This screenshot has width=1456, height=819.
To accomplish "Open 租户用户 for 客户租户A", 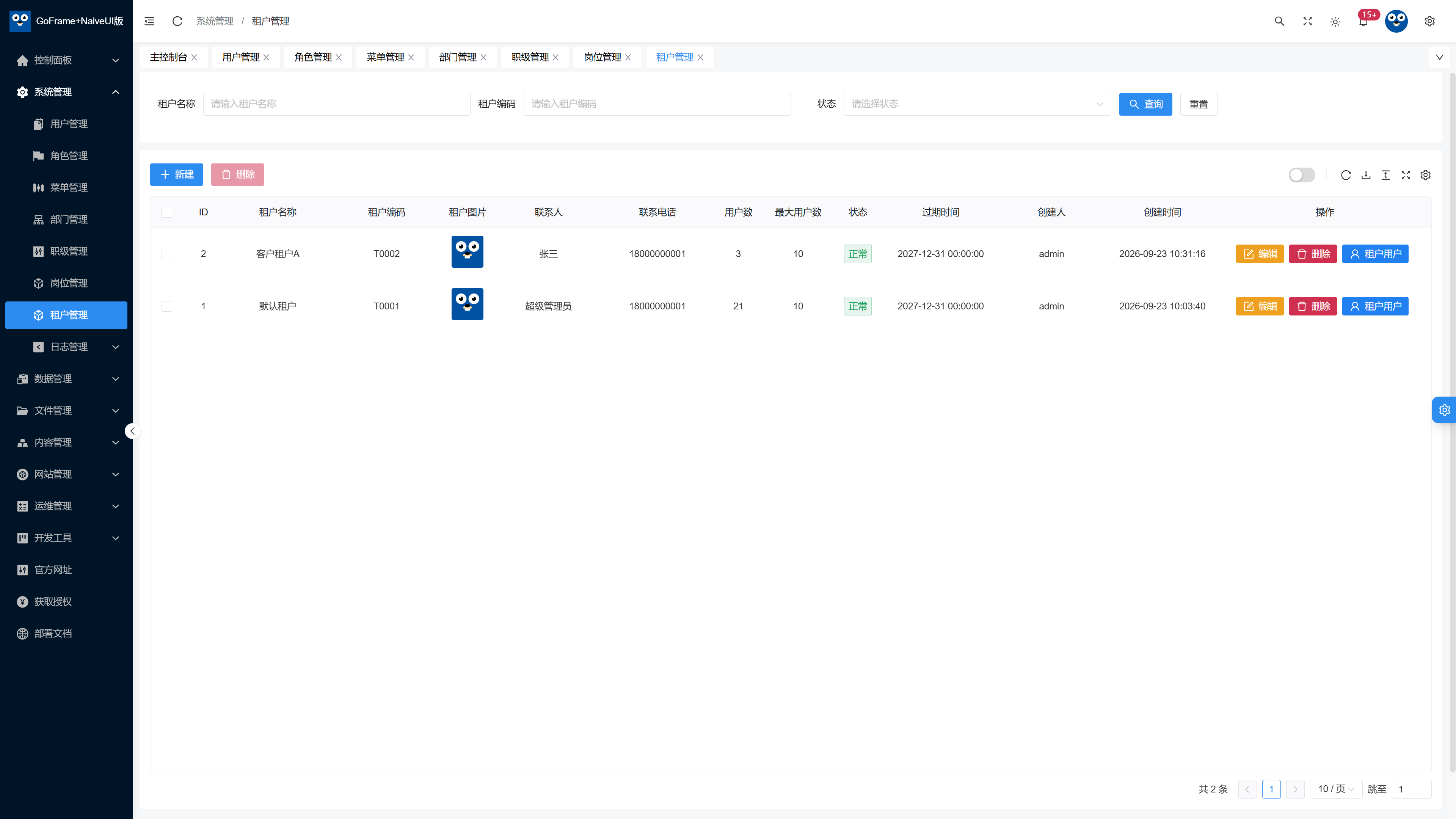I will (x=1375, y=254).
